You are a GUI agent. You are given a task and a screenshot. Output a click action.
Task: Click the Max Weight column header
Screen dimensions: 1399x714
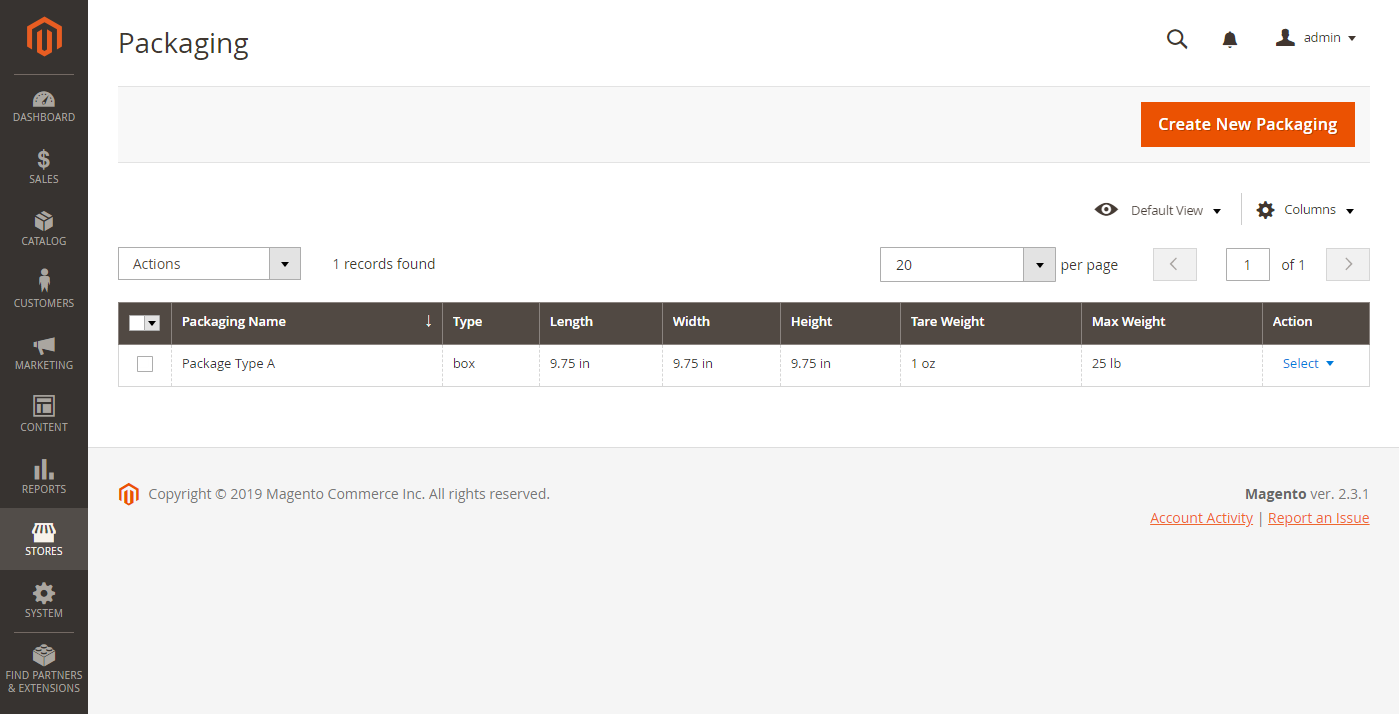pyautogui.click(x=1172, y=322)
